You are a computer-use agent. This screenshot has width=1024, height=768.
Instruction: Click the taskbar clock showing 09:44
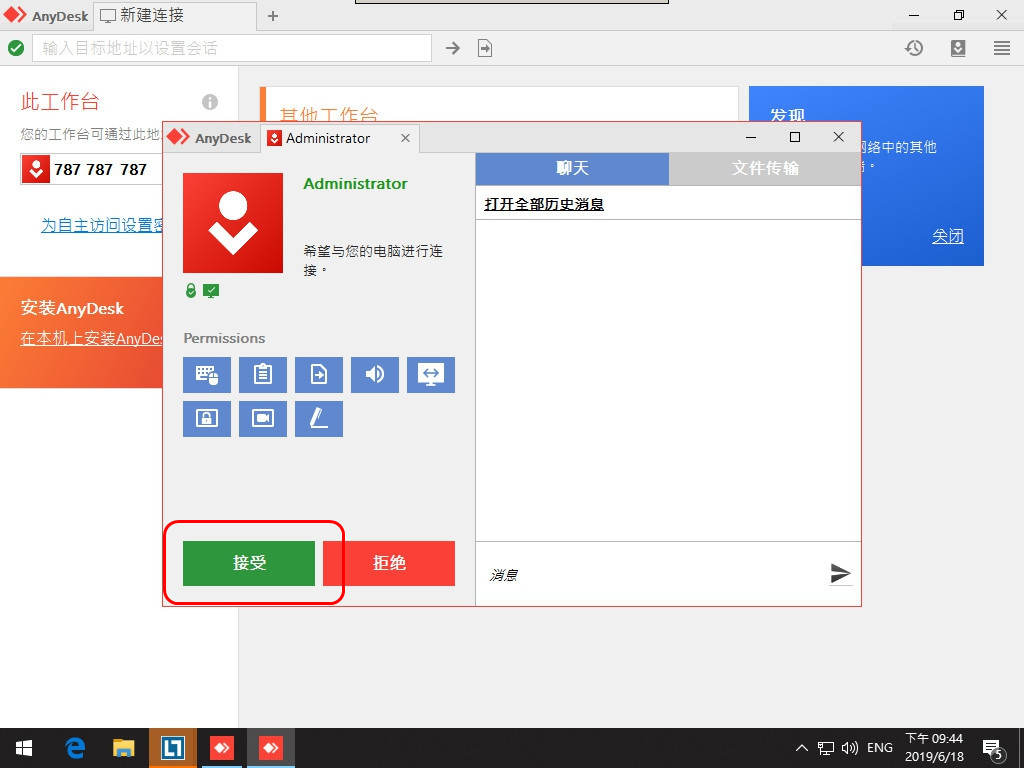934,748
